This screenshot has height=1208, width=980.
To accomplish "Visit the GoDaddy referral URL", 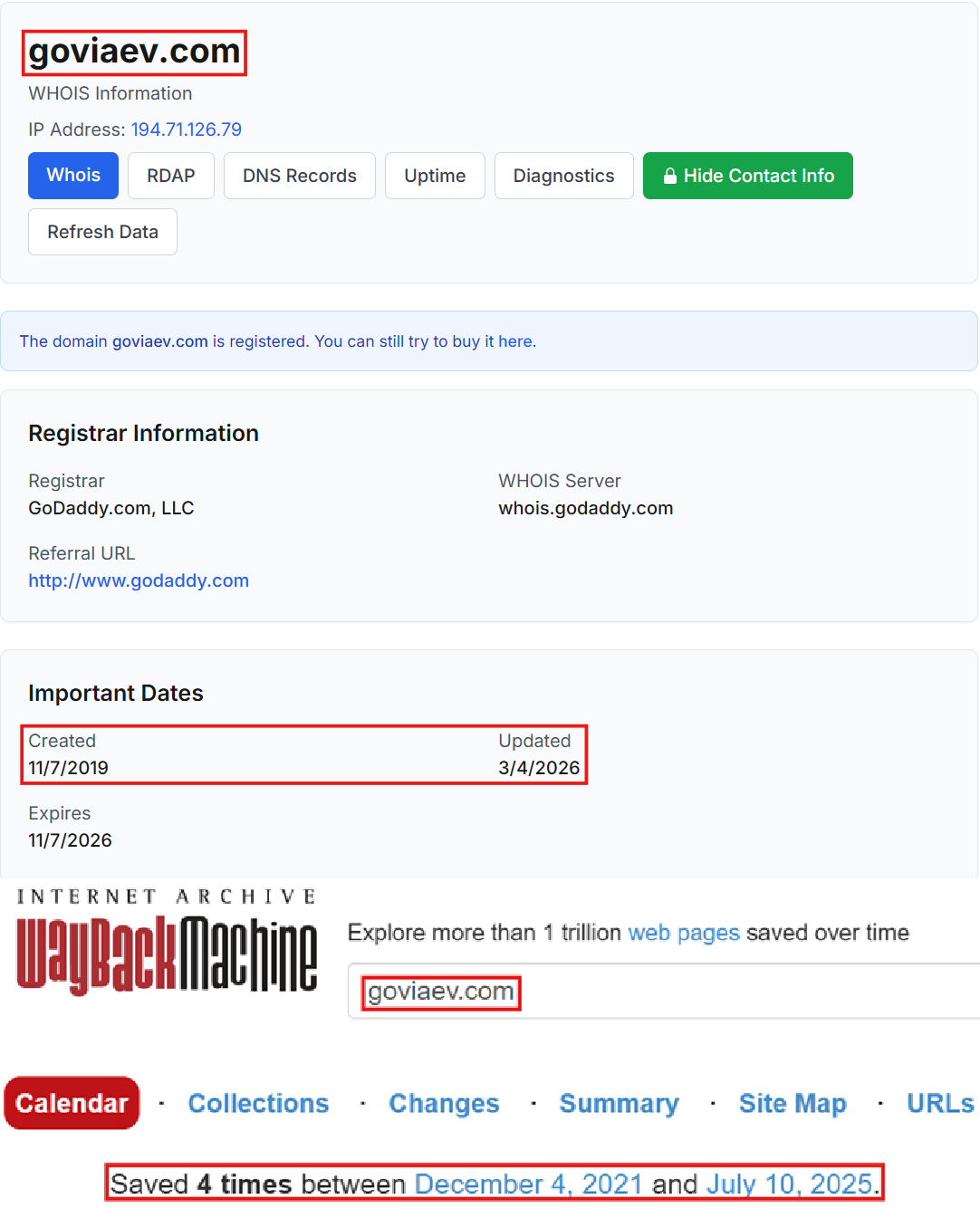I will [x=139, y=580].
